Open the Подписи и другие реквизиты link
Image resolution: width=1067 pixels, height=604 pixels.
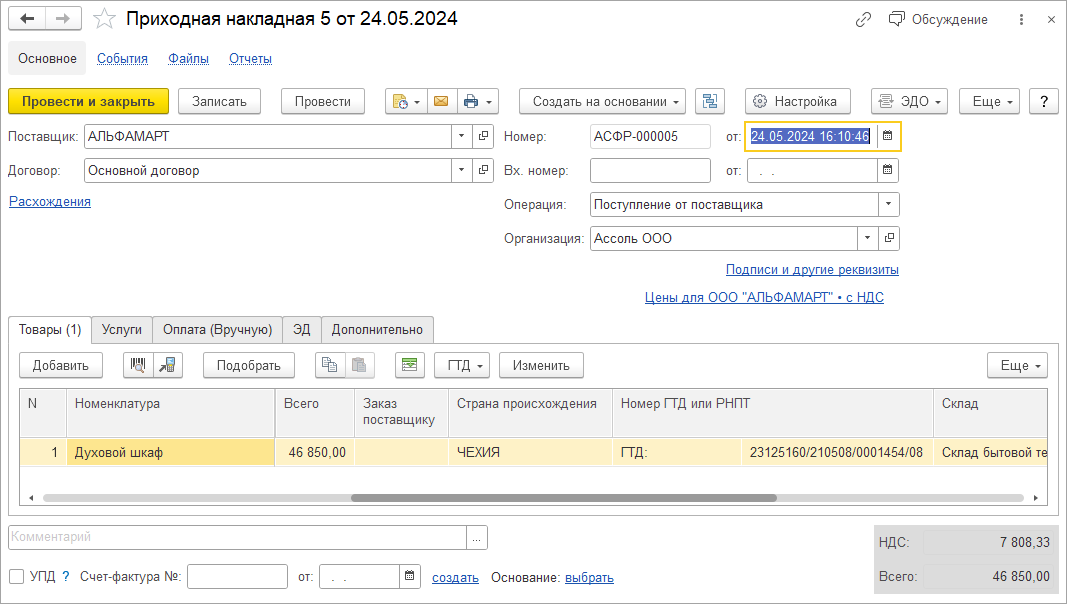[x=811, y=269]
